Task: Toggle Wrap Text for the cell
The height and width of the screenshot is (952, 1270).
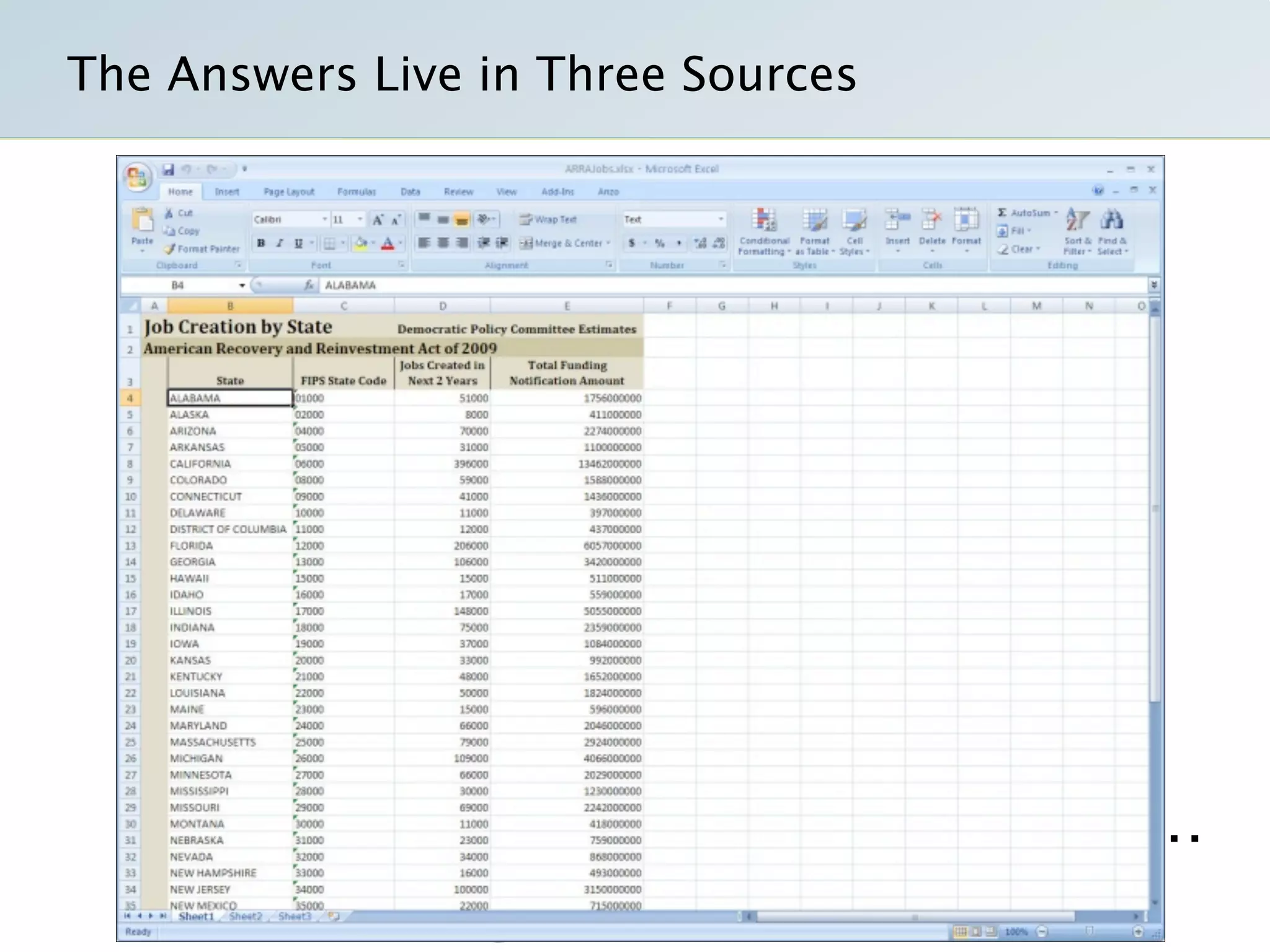Action: pyautogui.click(x=548, y=219)
